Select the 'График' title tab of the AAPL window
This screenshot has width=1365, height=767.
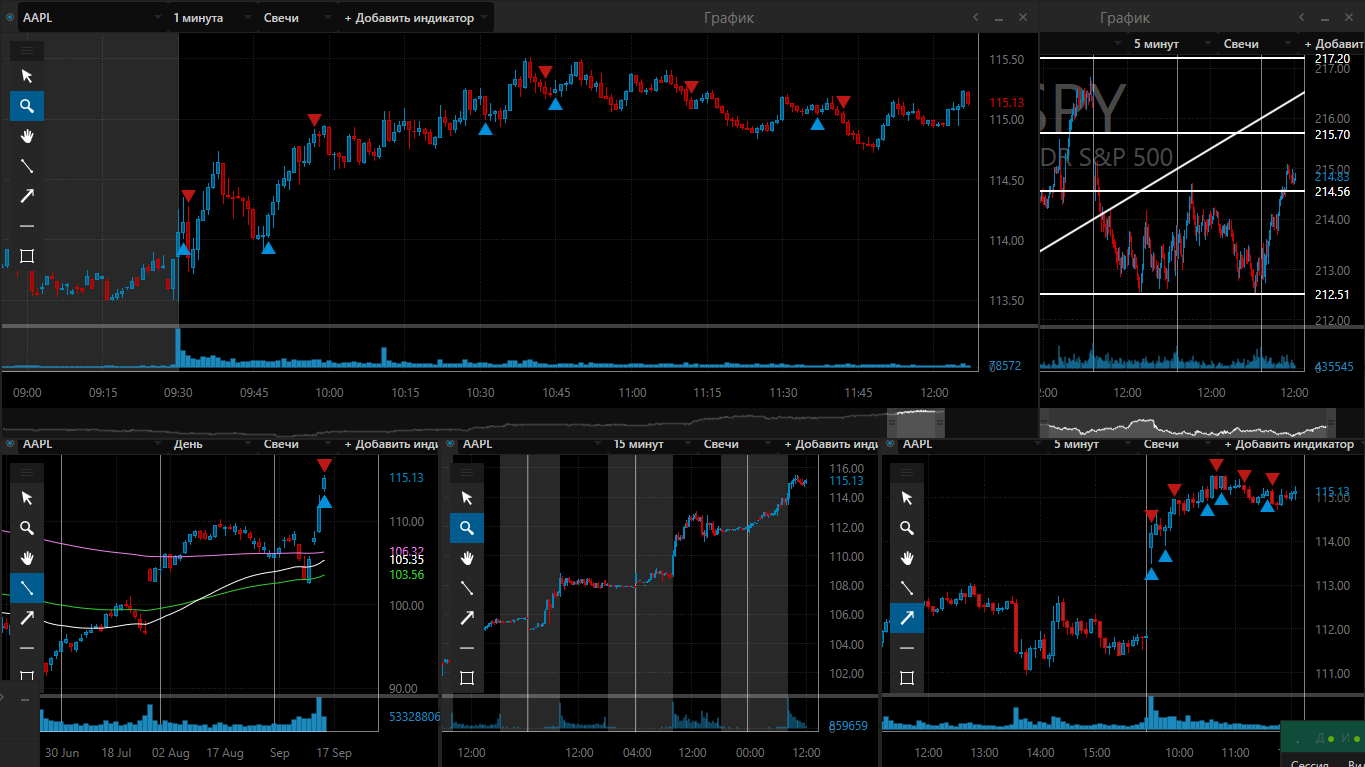[x=729, y=18]
